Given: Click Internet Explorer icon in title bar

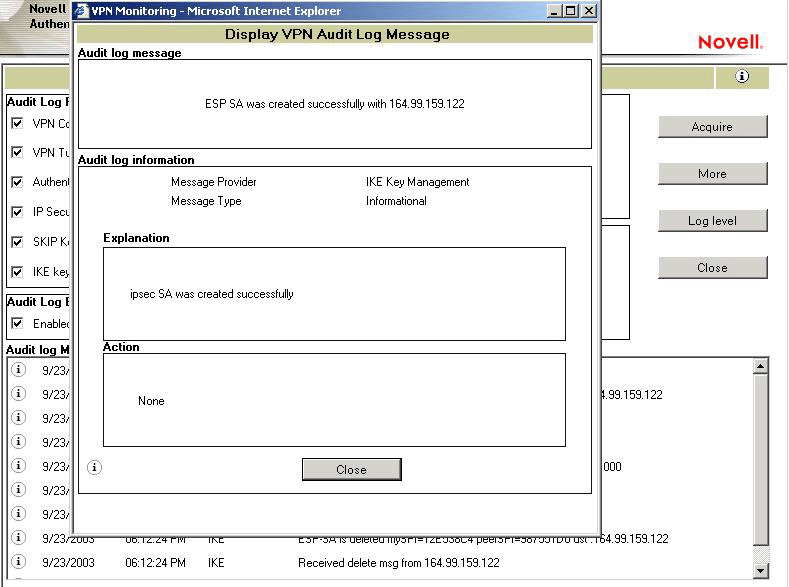Looking at the screenshot, I should click(x=81, y=11).
